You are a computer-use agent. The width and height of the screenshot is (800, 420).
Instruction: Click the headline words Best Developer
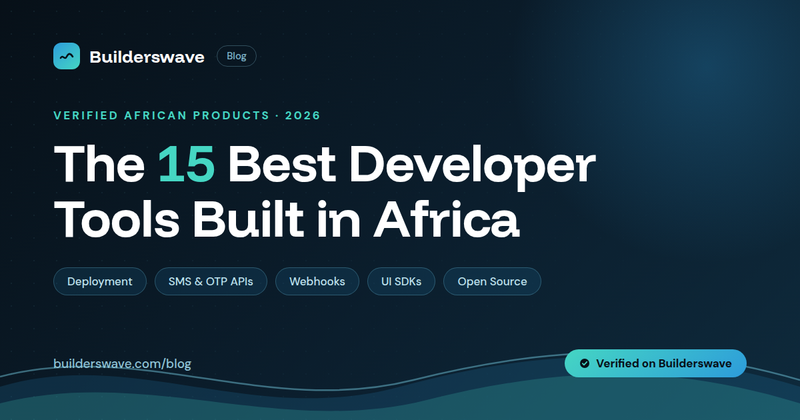tap(412, 166)
